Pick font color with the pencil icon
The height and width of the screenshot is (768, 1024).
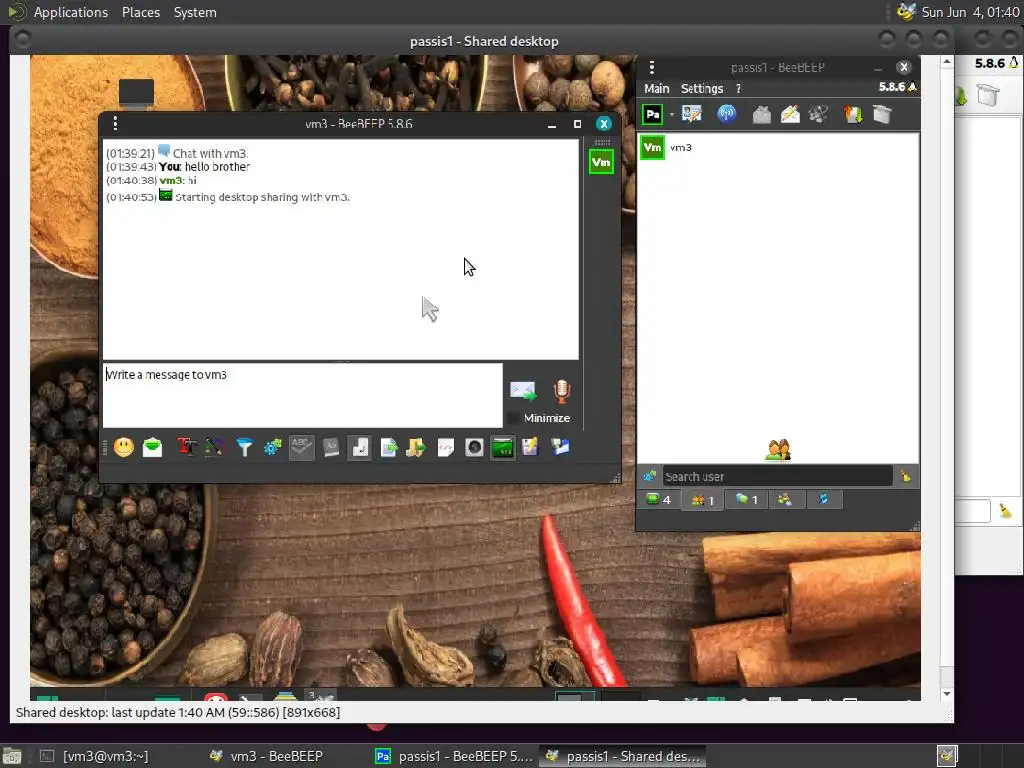tap(215, 447)
